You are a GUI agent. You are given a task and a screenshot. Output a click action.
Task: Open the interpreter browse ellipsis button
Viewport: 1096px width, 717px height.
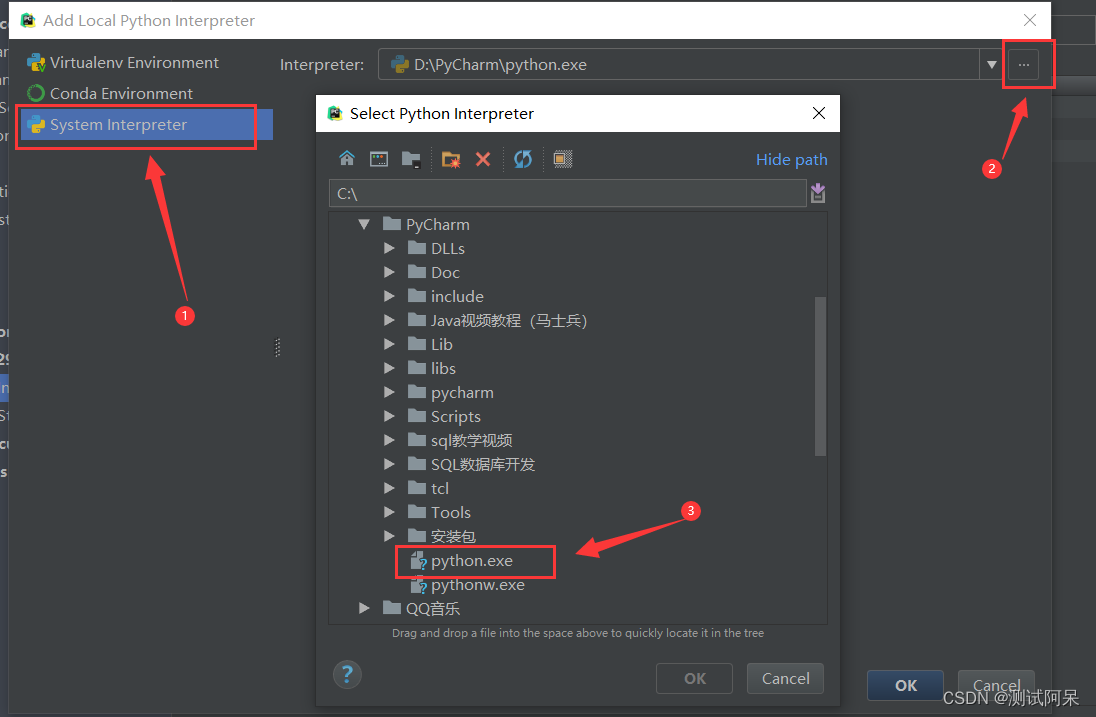coord(1023,64)
